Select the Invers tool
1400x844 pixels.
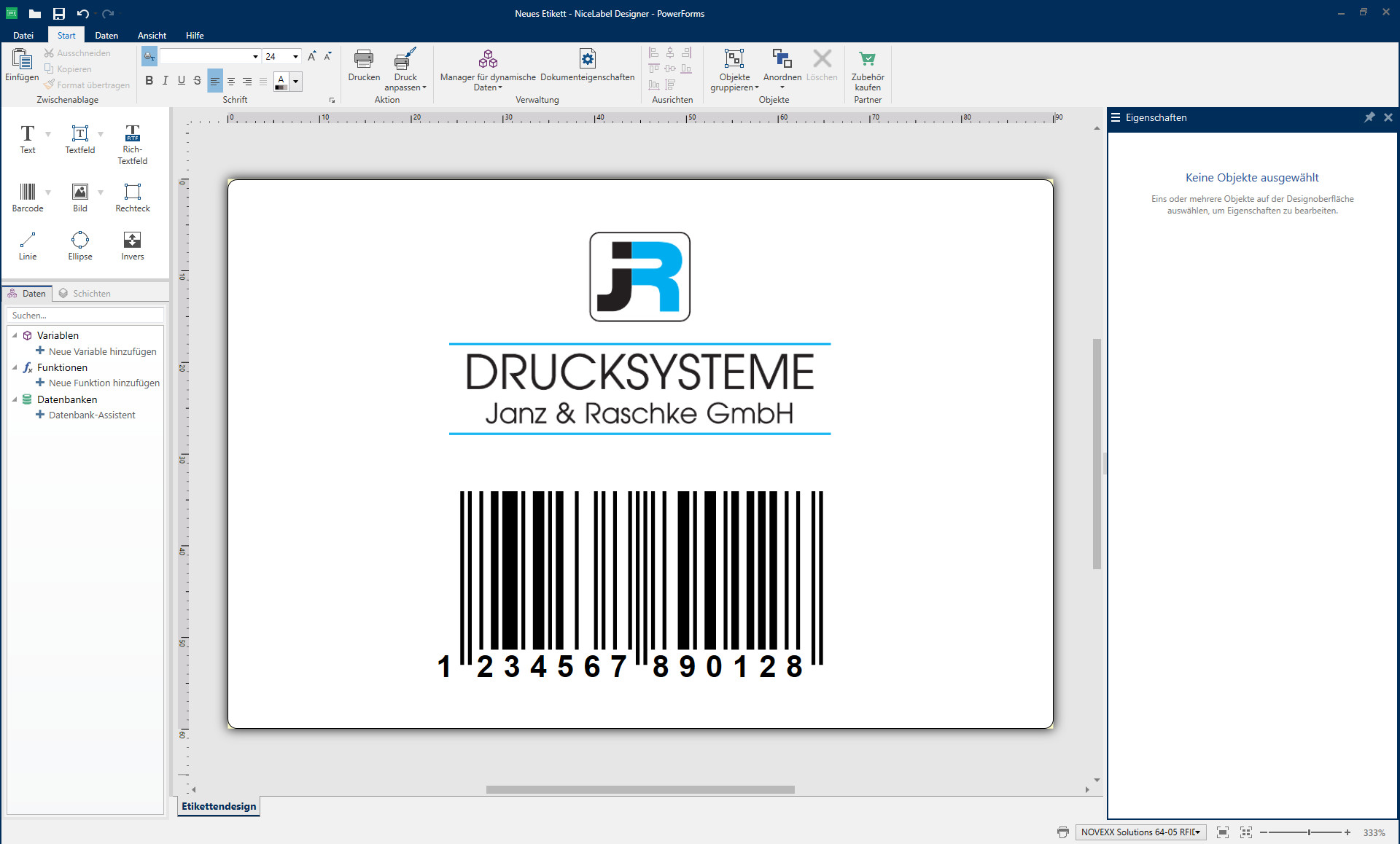pyautogui.click(x=132, y=246)
